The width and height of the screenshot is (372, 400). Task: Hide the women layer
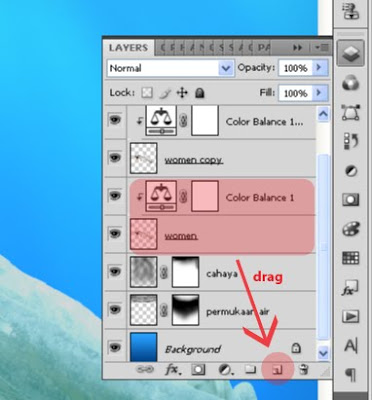pyautogui.click(x=115, y=233)
